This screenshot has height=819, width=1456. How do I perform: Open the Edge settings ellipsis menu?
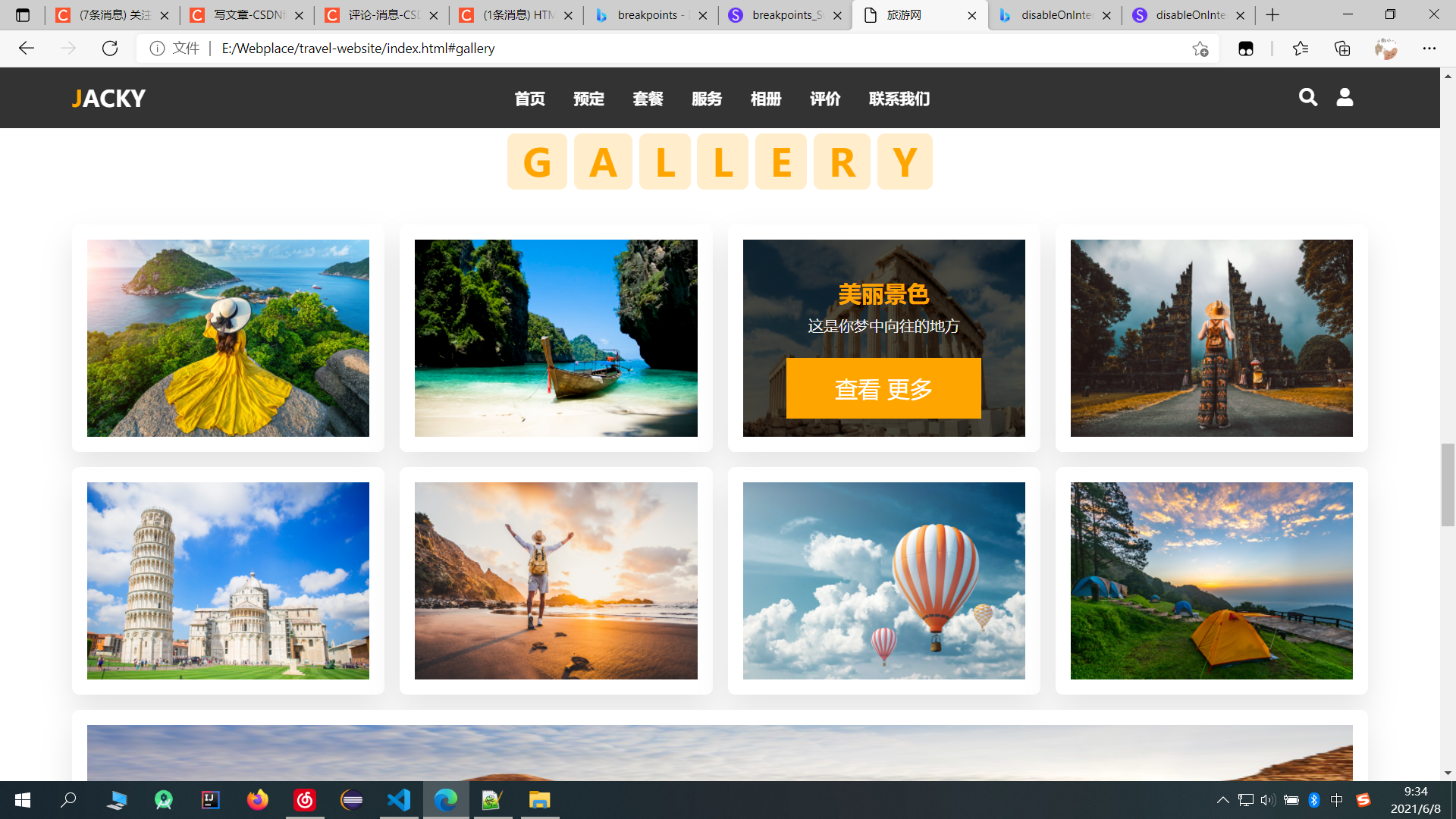1429,49
